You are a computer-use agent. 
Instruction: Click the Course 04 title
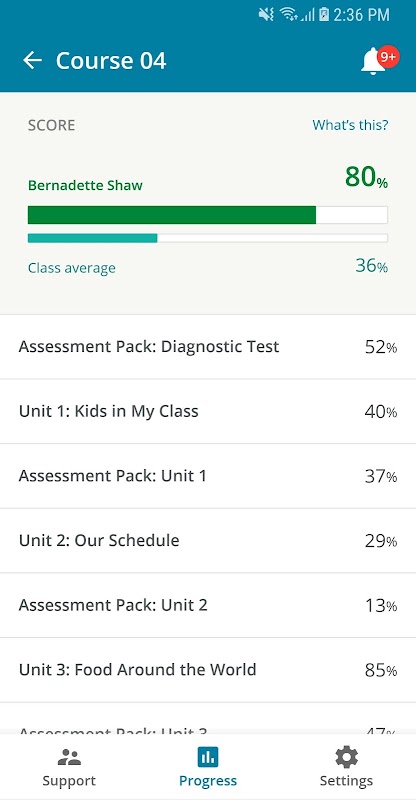pos(111,61)
